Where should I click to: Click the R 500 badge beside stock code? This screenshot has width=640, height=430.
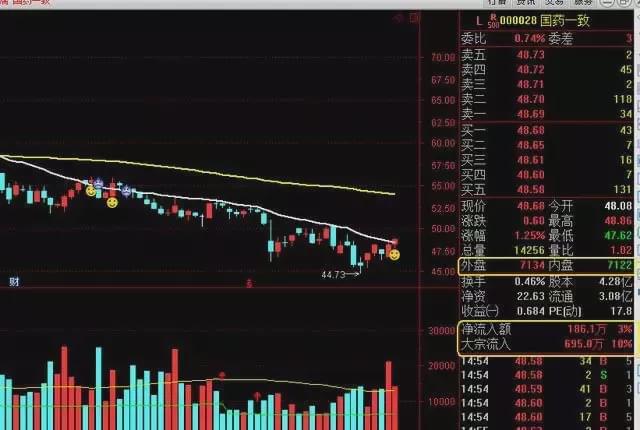point(493,20)
